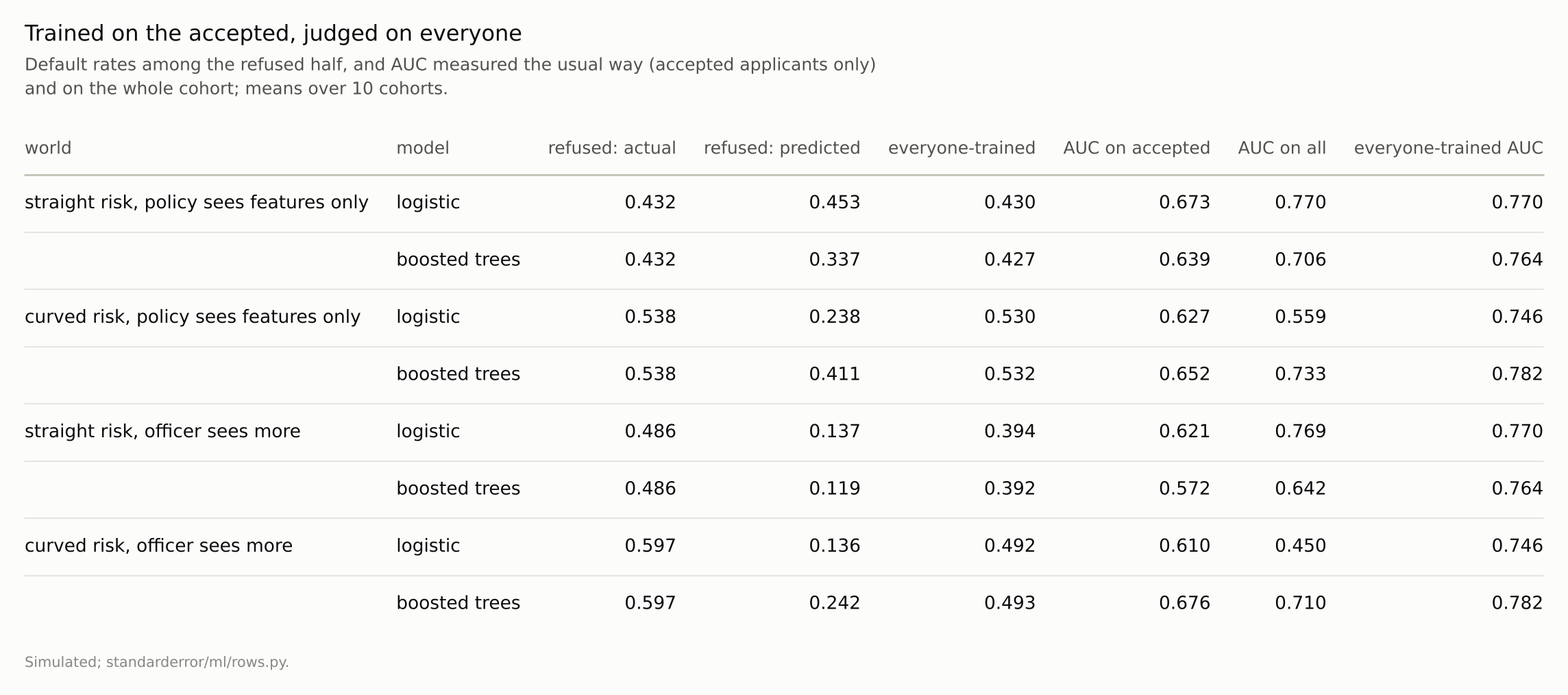
Task: Click the 'everyone-trained AUC' column header
Action: [1449, 148]
